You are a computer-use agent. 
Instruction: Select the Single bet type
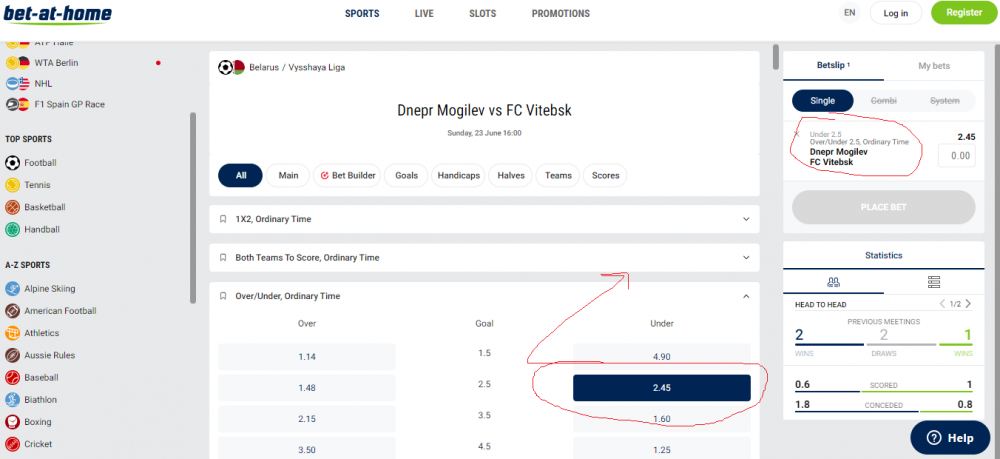(822, 101)
